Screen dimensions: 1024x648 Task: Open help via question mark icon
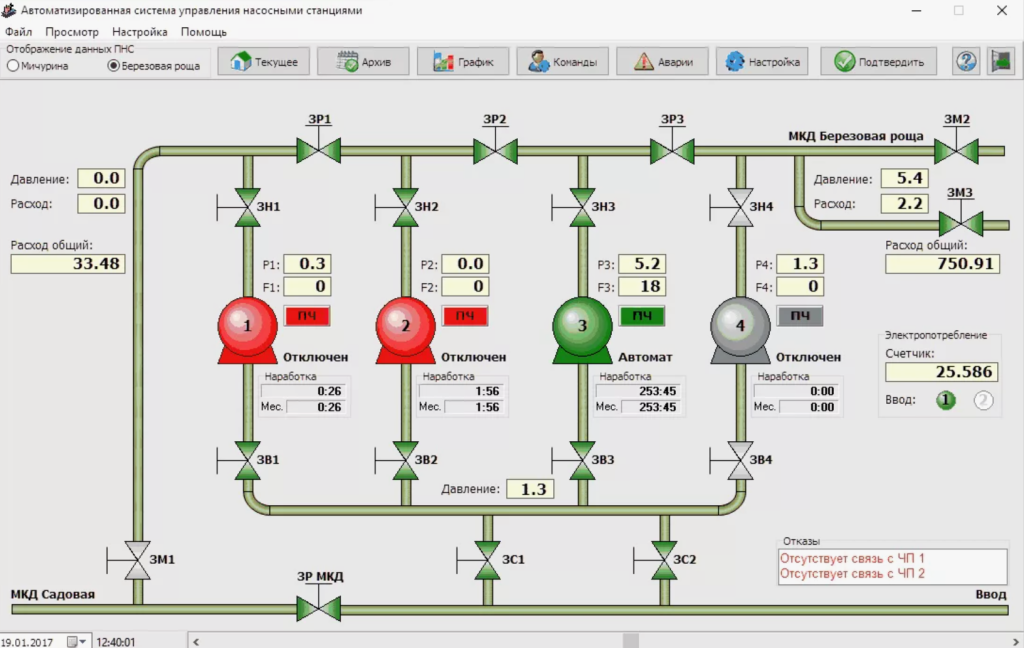click(x=966, y=62)
